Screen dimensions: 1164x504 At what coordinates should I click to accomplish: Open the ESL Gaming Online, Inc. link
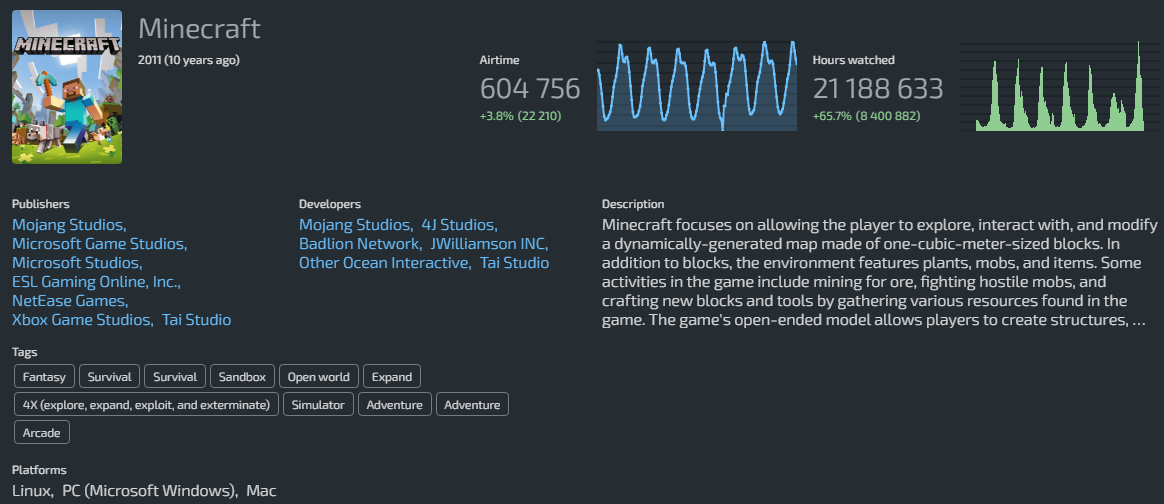[96, 282]
